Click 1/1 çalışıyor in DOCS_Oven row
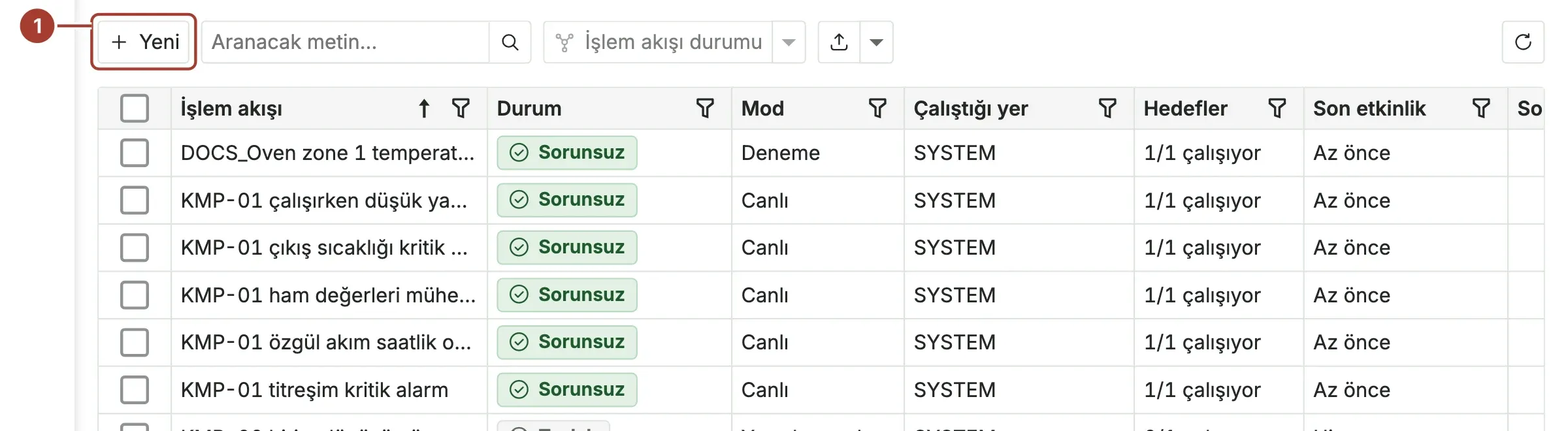 click(x=1202, y=153)
